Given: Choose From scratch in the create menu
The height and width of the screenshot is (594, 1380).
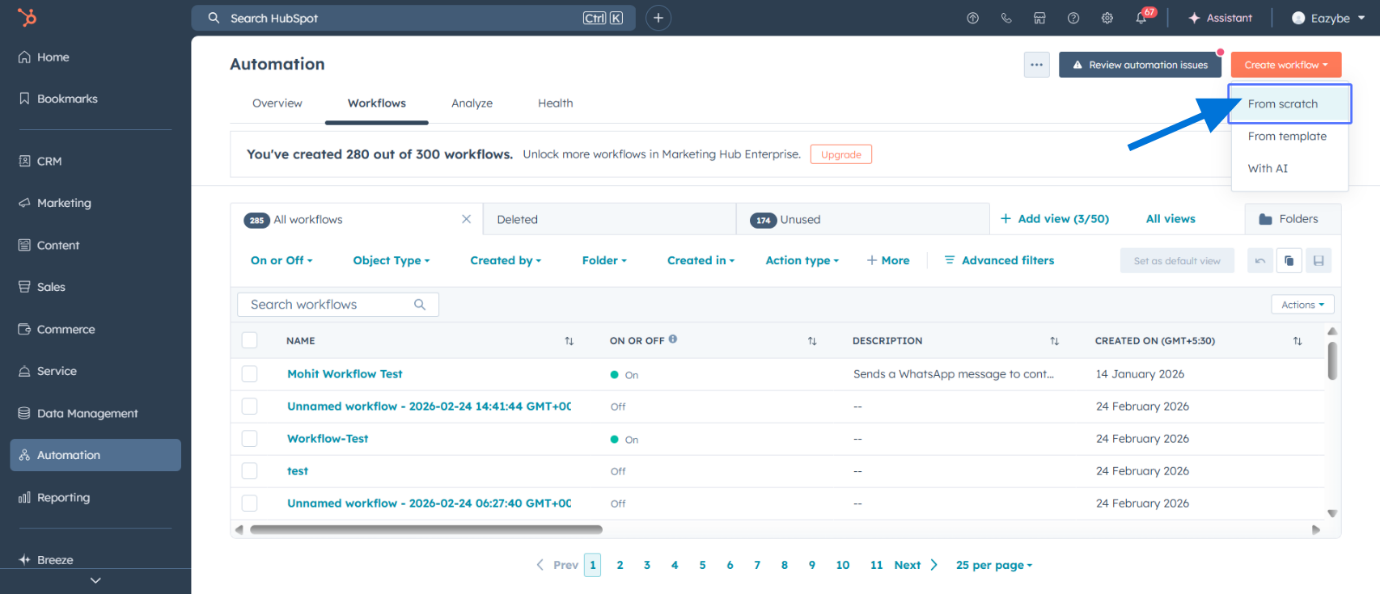Looking at the screenshot, I should [x=1290, y=104].
